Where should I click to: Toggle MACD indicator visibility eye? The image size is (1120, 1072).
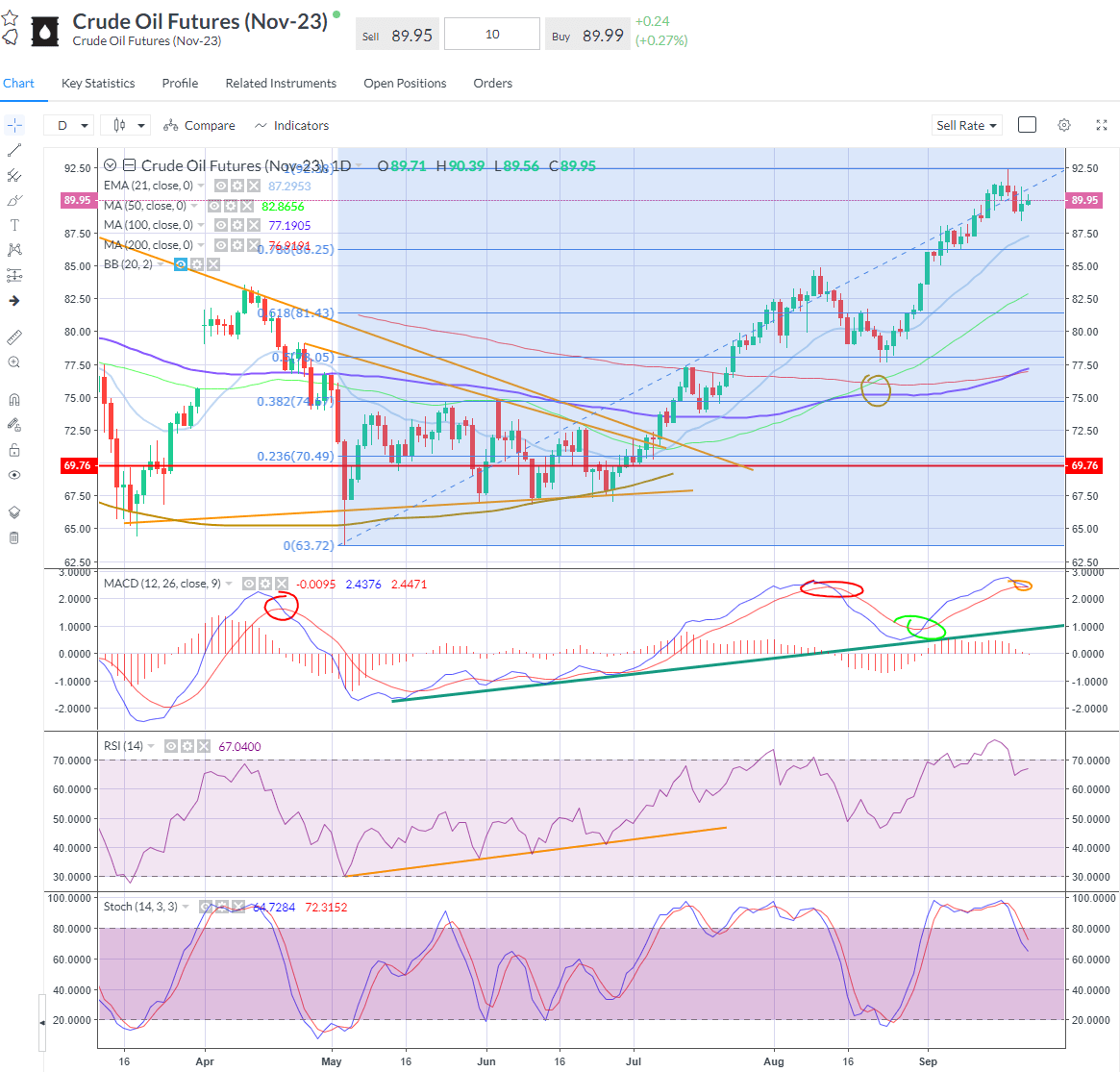(249, 584)
